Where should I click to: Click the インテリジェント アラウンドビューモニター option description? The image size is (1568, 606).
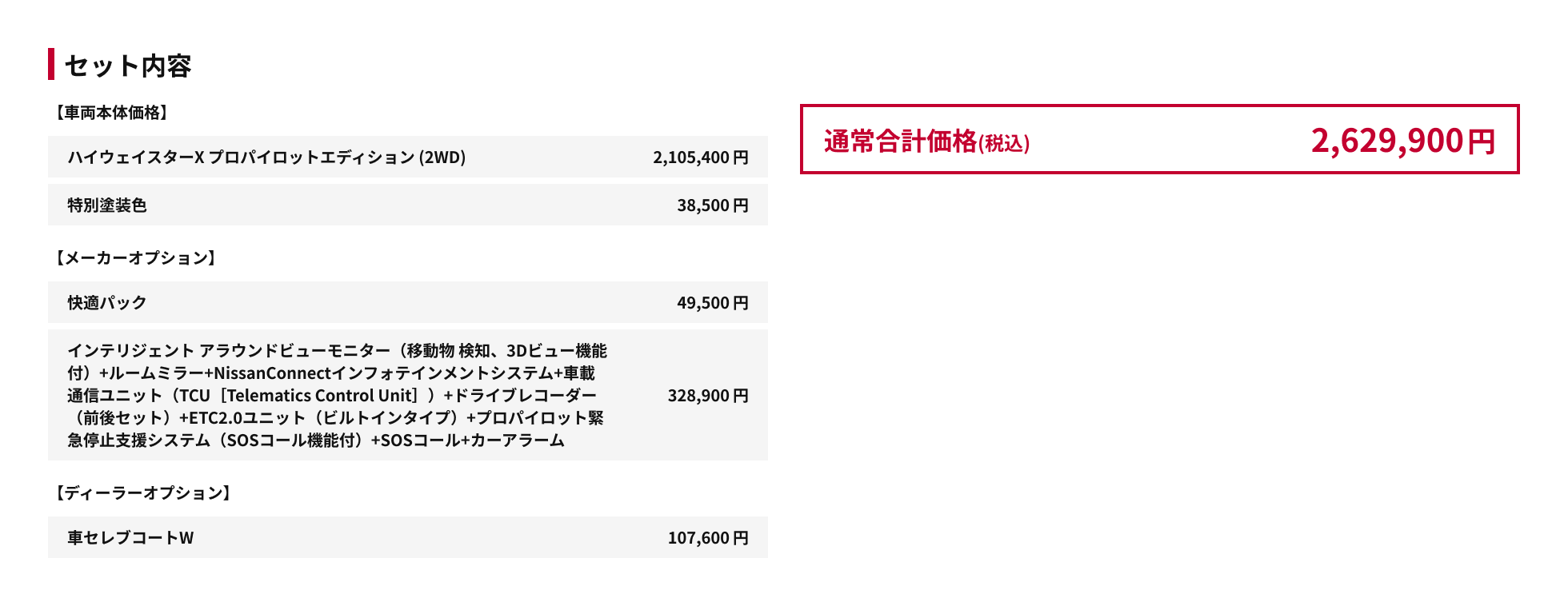(x=337, y=351)
